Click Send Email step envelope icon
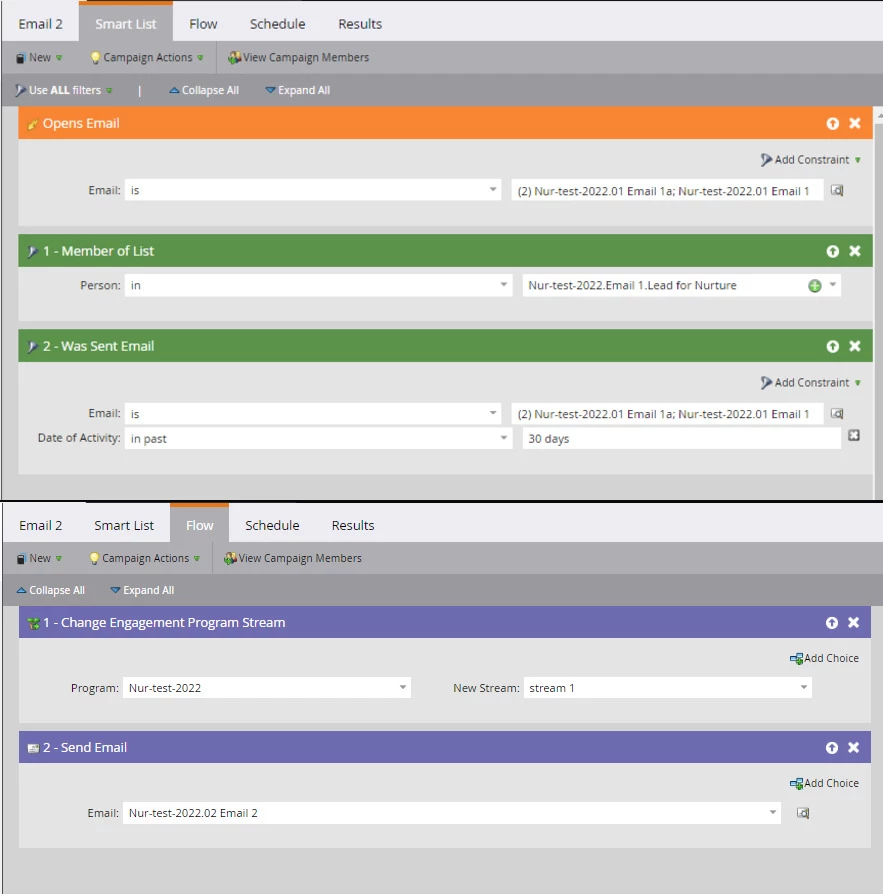Viewport: 883px width, 894px height. pyautogui.click(x=33, y=748)
